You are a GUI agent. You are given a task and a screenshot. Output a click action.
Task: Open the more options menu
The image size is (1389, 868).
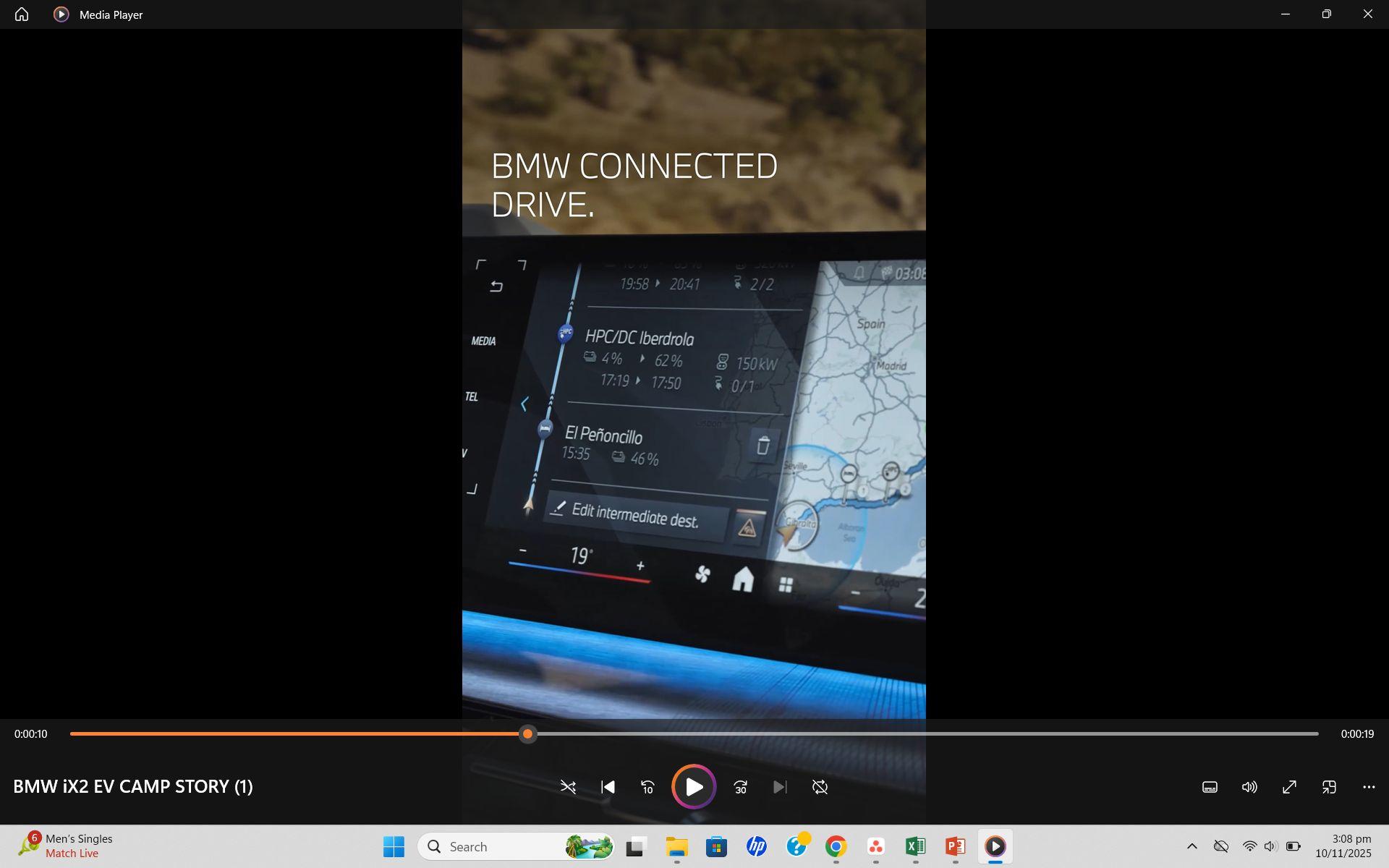click(x=1369, y=787)
